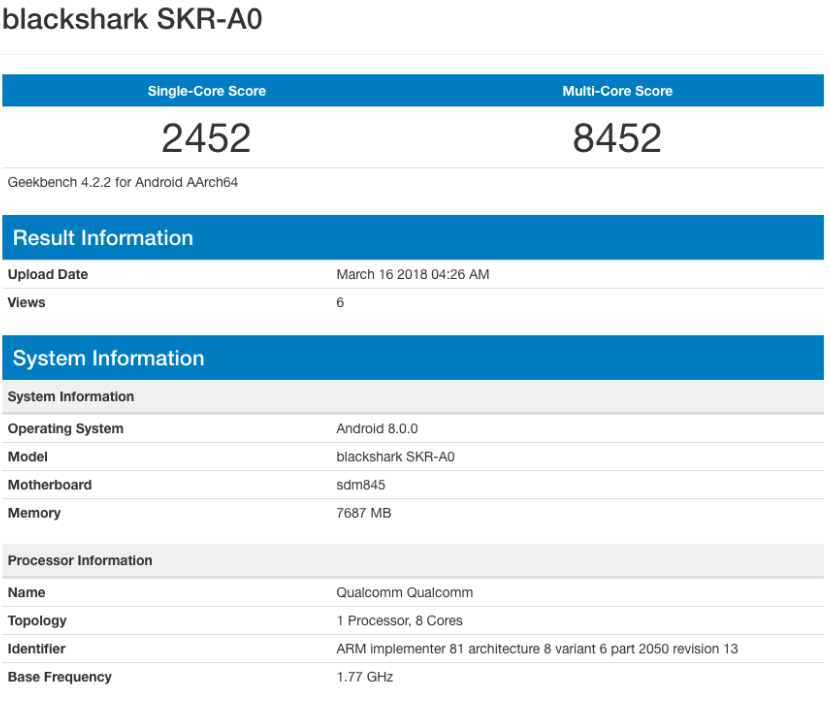Click the single-core score value 2452
The height and width of the screenshot is (707, 830).
(x=206, y=138)
